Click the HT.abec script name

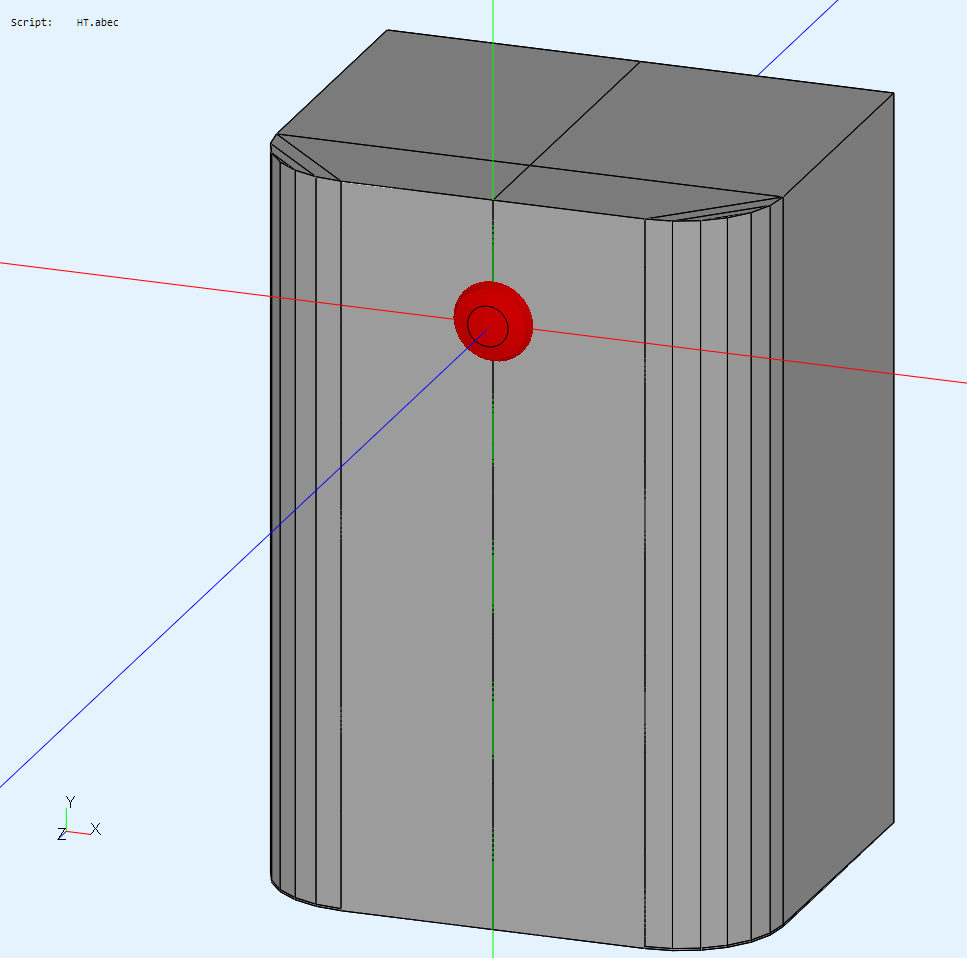click(x=97, y=22)
